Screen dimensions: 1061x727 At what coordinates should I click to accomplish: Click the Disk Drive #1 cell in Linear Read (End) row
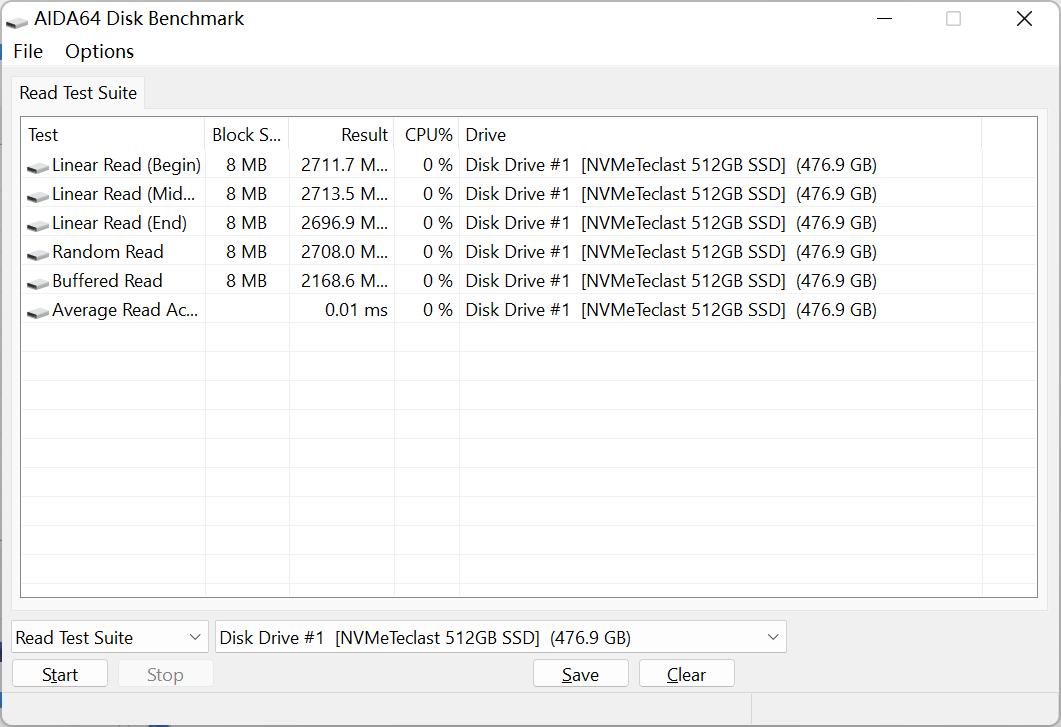pos(671,223)
